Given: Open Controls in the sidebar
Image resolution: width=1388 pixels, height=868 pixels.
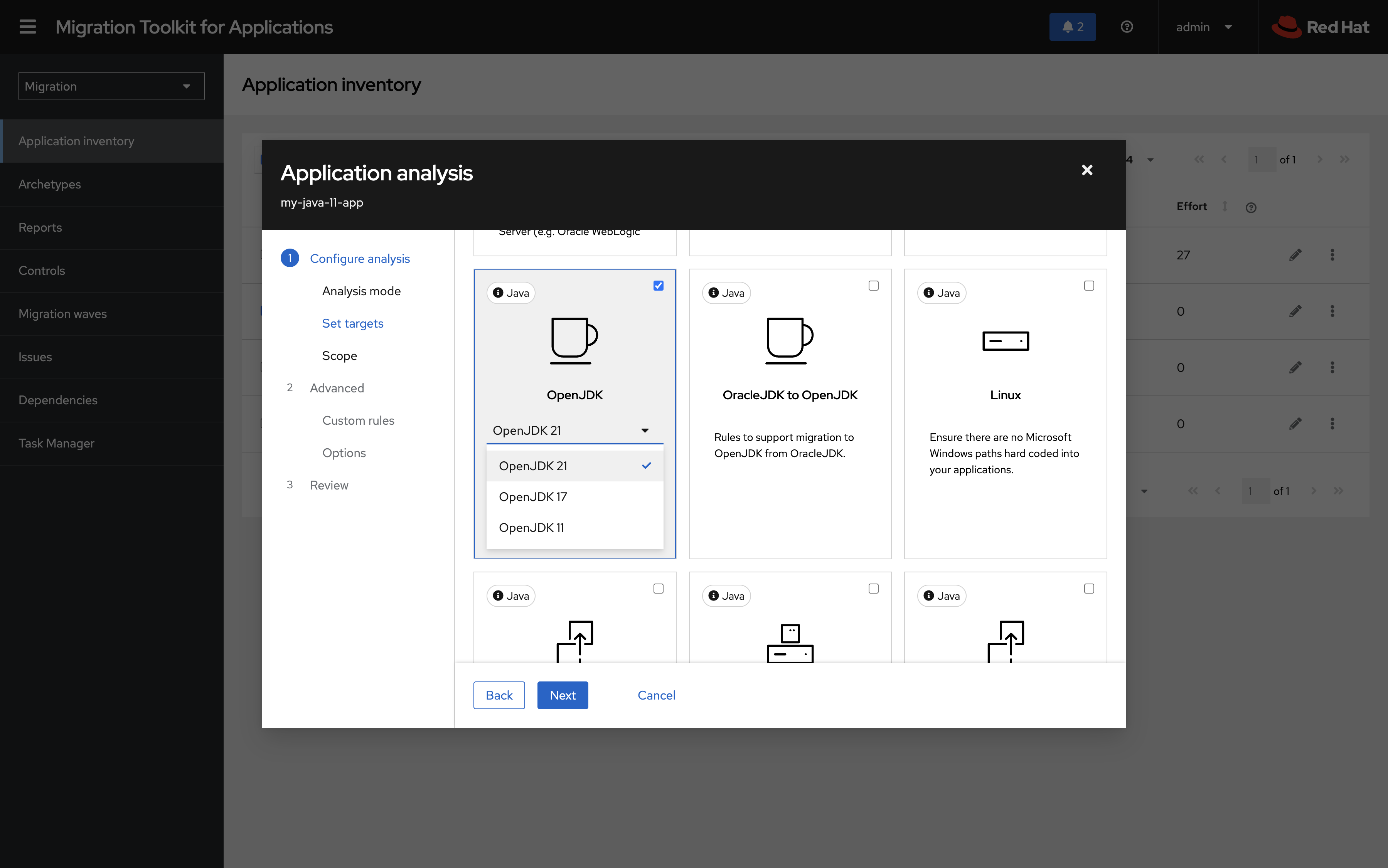Looking at the screenshot, I should coord(111,271).
